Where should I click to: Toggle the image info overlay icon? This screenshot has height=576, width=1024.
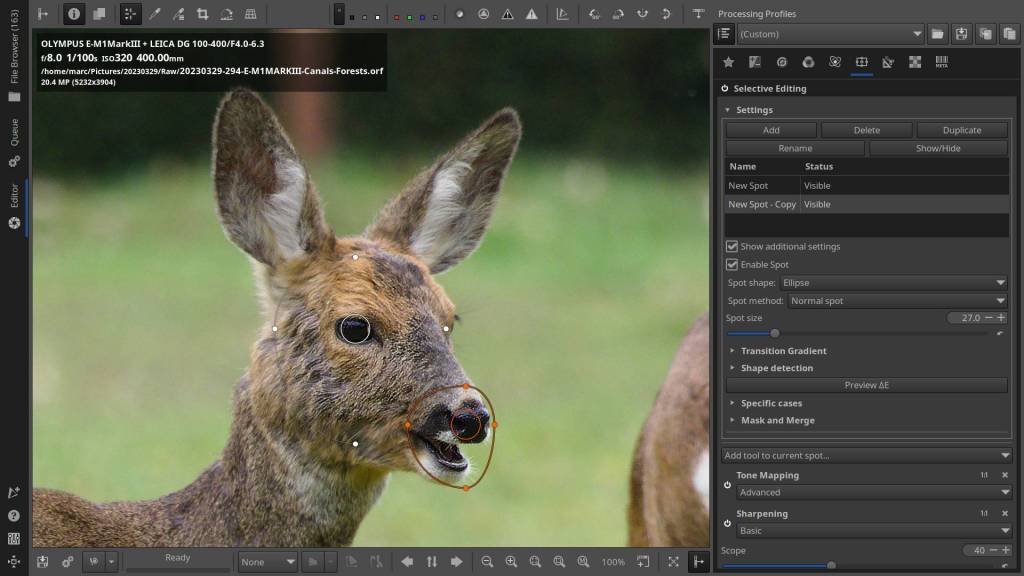[x=74, y=14]
